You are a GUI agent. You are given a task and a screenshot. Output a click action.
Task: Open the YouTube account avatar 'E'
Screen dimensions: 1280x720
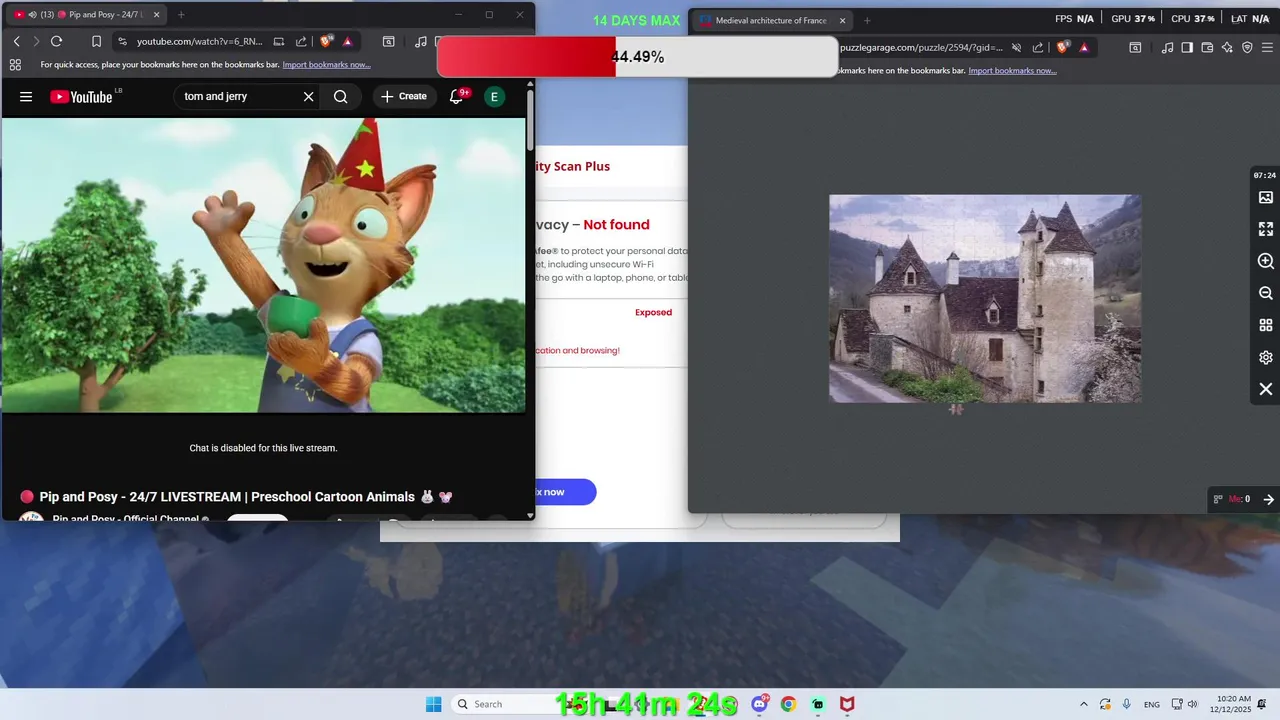[x=494, y=97]
